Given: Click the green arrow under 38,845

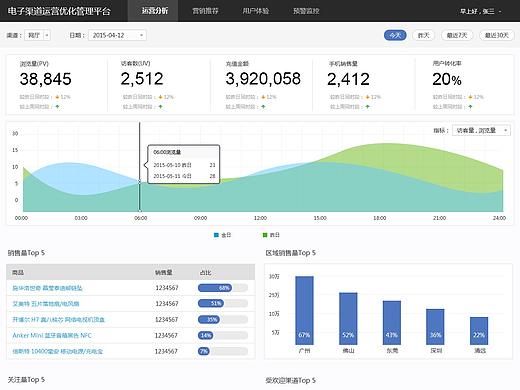Looking at the screenshot, I should pos(57,107).
